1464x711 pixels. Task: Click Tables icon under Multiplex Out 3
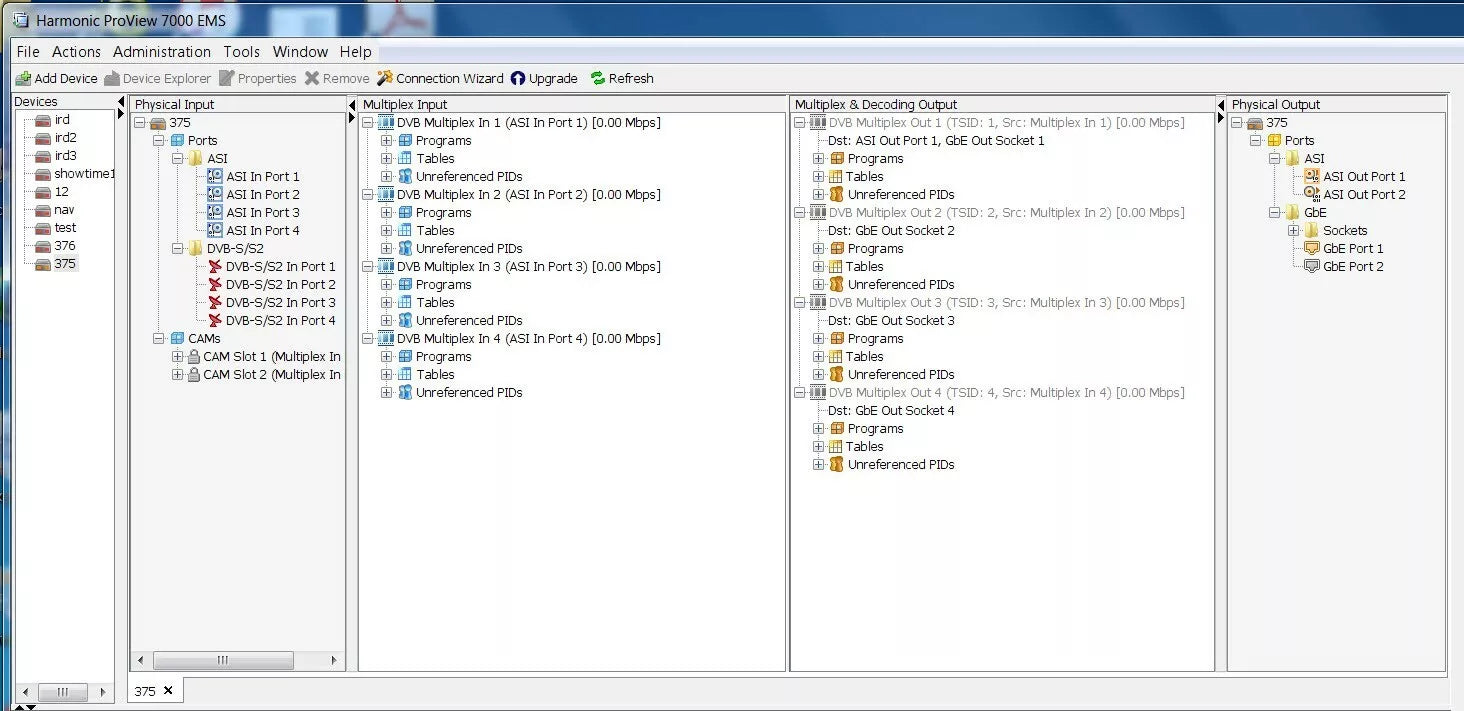pyautogui.click(x=835, y=356)
